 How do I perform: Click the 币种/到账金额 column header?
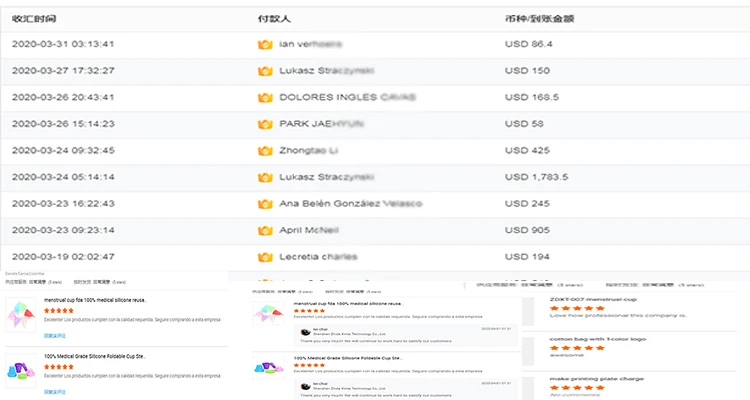click(546, 18)
